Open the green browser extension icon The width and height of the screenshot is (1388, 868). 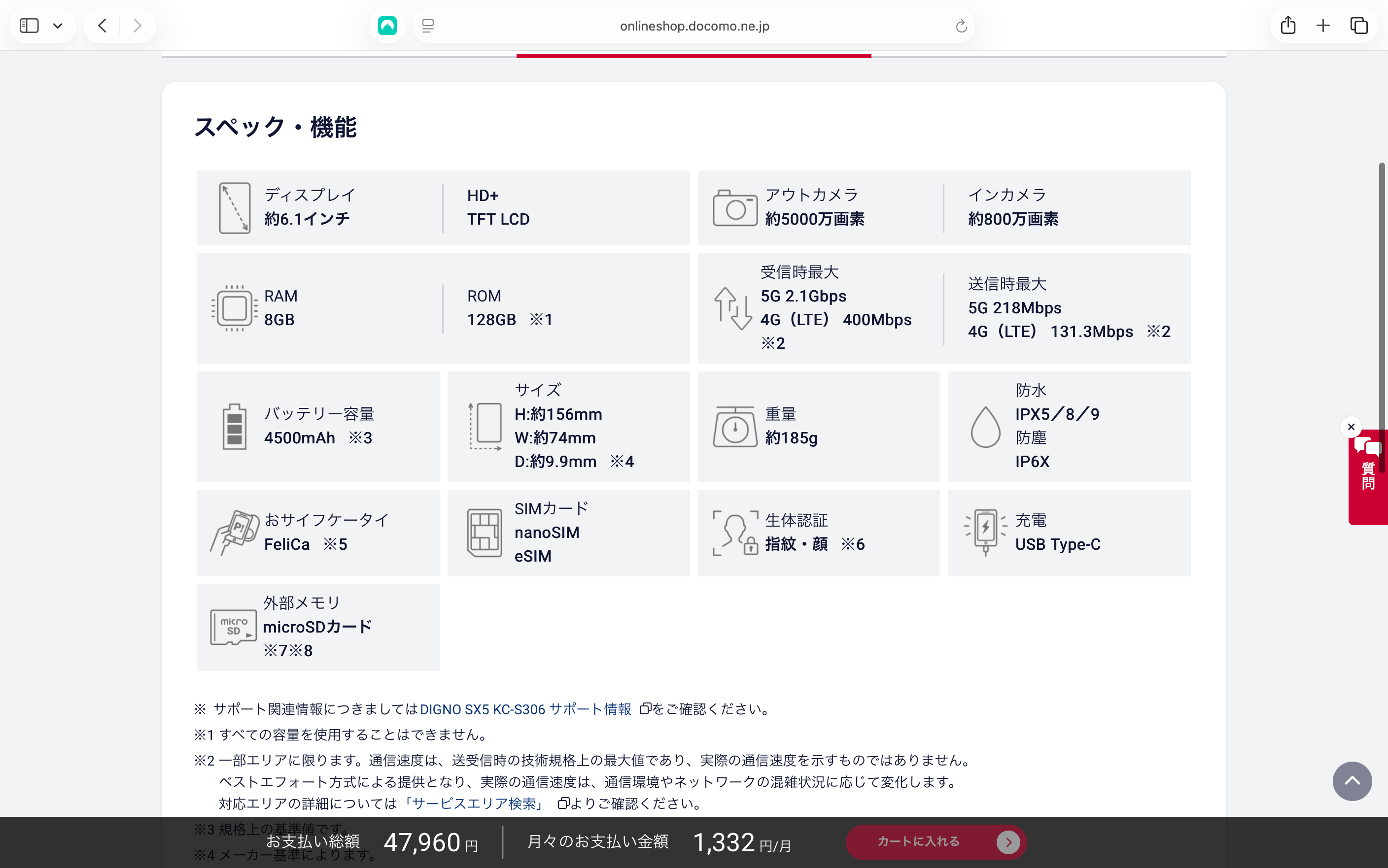click(387, 26)
